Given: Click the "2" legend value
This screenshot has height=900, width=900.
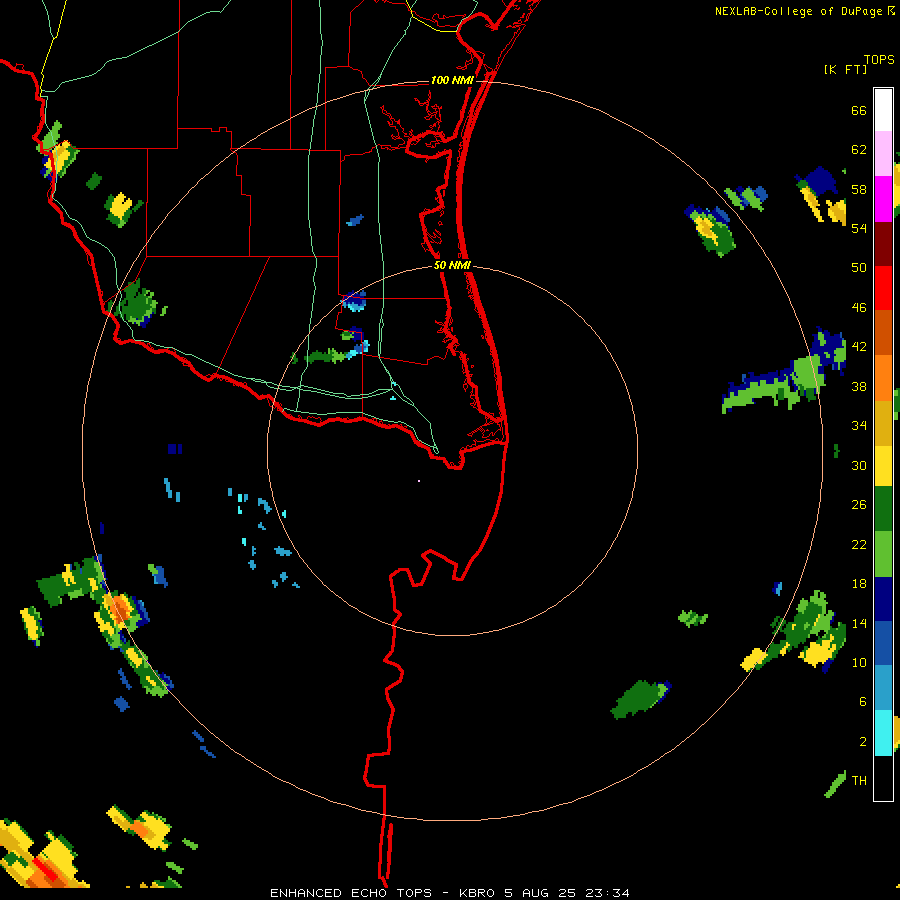Looking at the screenshot, I should click(x=863, y=742).
